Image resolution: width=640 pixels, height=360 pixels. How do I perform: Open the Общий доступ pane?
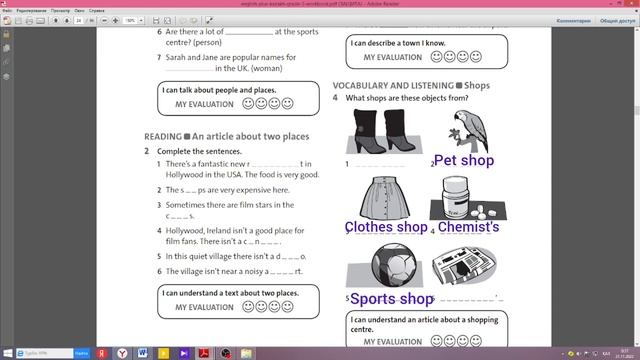617,21
